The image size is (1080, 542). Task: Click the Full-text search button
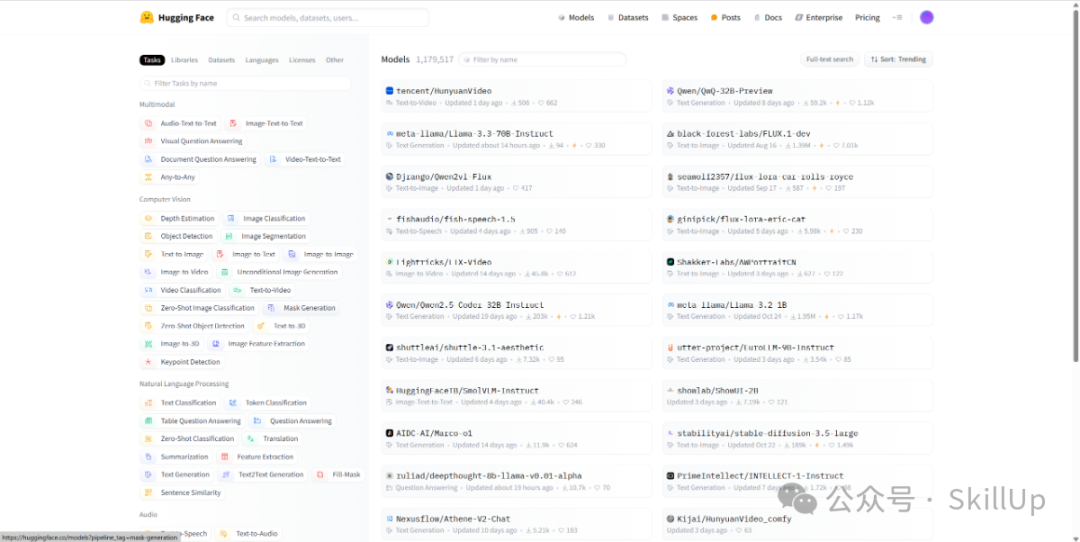829,59
